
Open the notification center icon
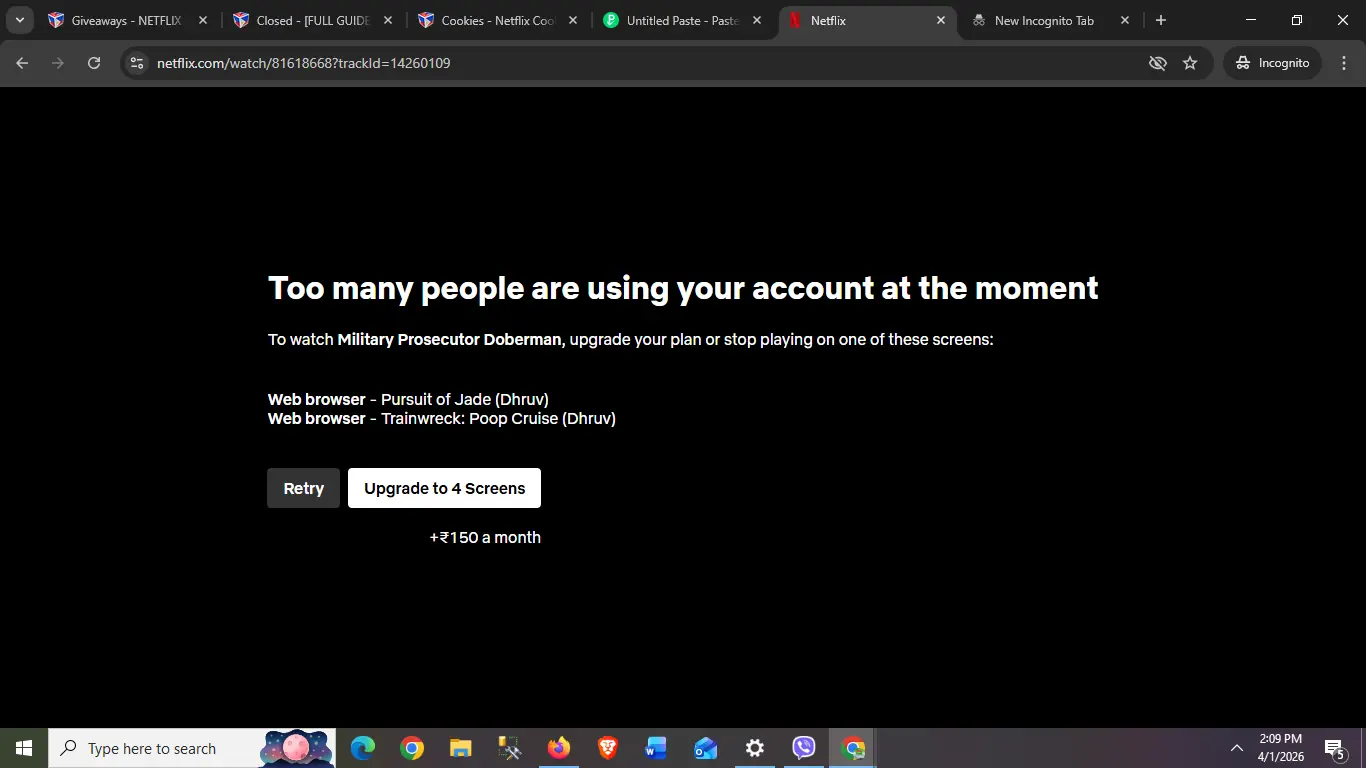1335,748
